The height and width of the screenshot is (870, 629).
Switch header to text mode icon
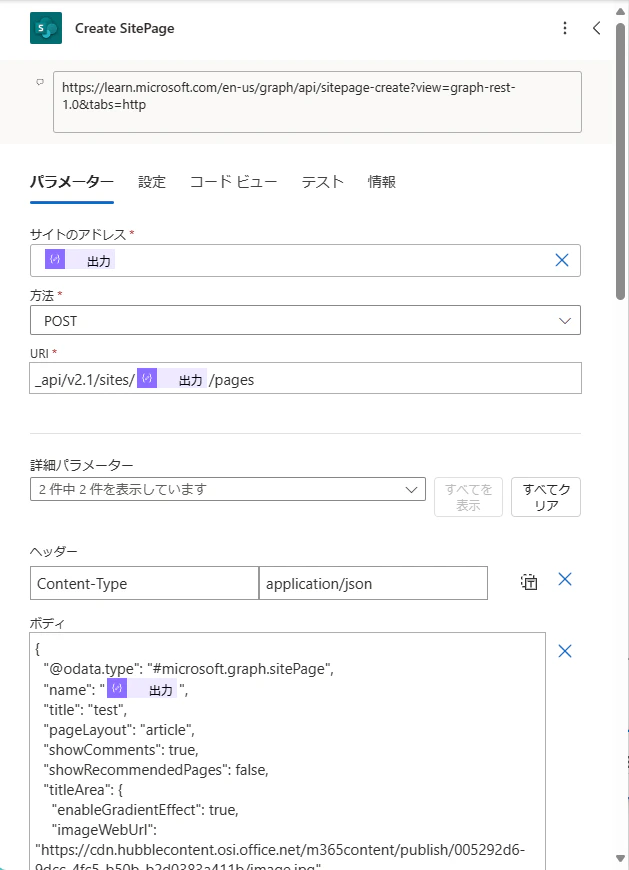[x=529, y=581]
